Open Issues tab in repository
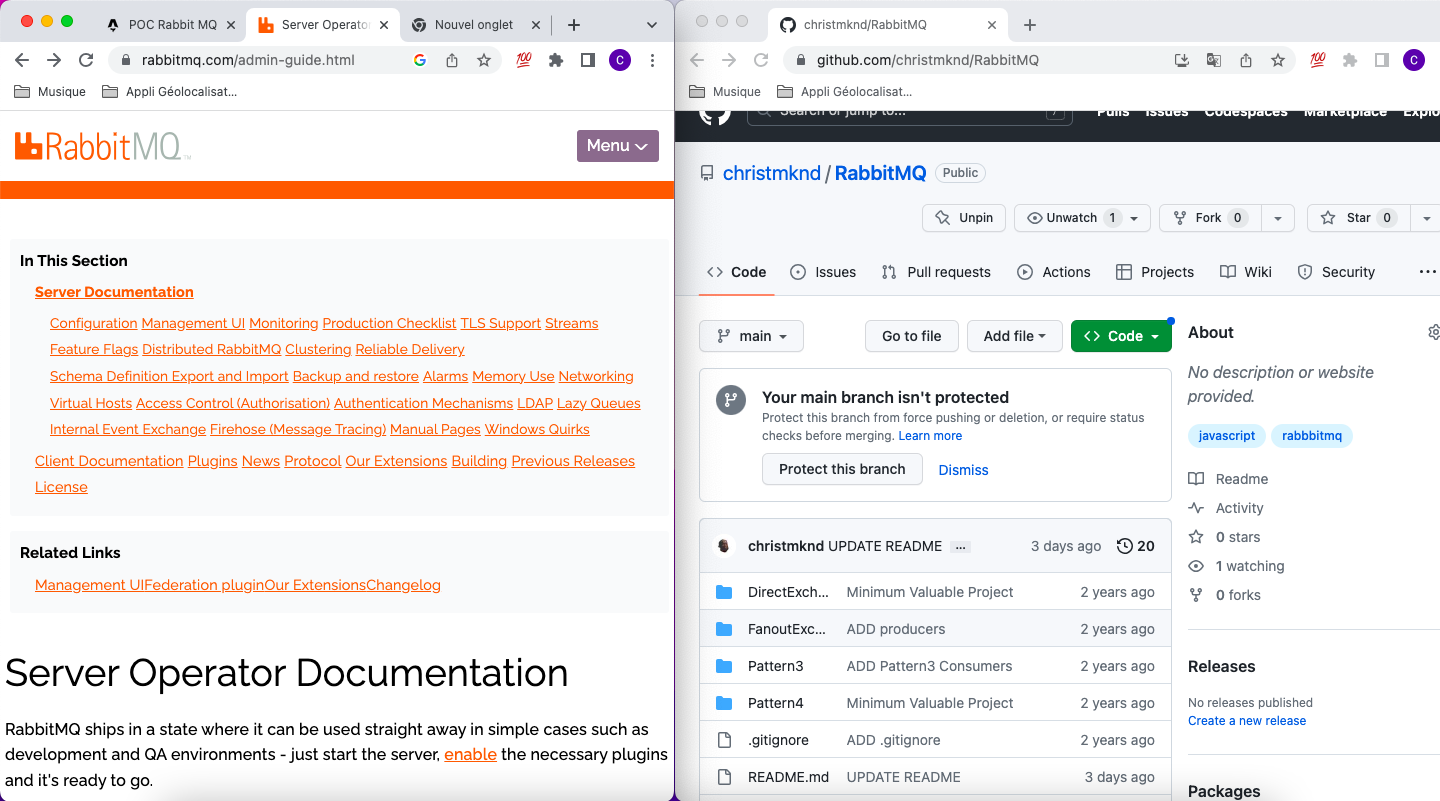The image size is (1440, 801). (x=823, y=272)
